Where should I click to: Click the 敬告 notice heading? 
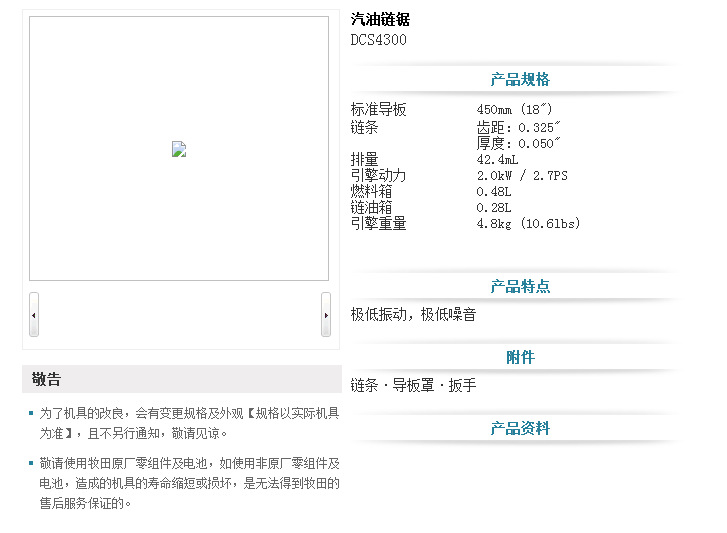(x=46, y=380)
